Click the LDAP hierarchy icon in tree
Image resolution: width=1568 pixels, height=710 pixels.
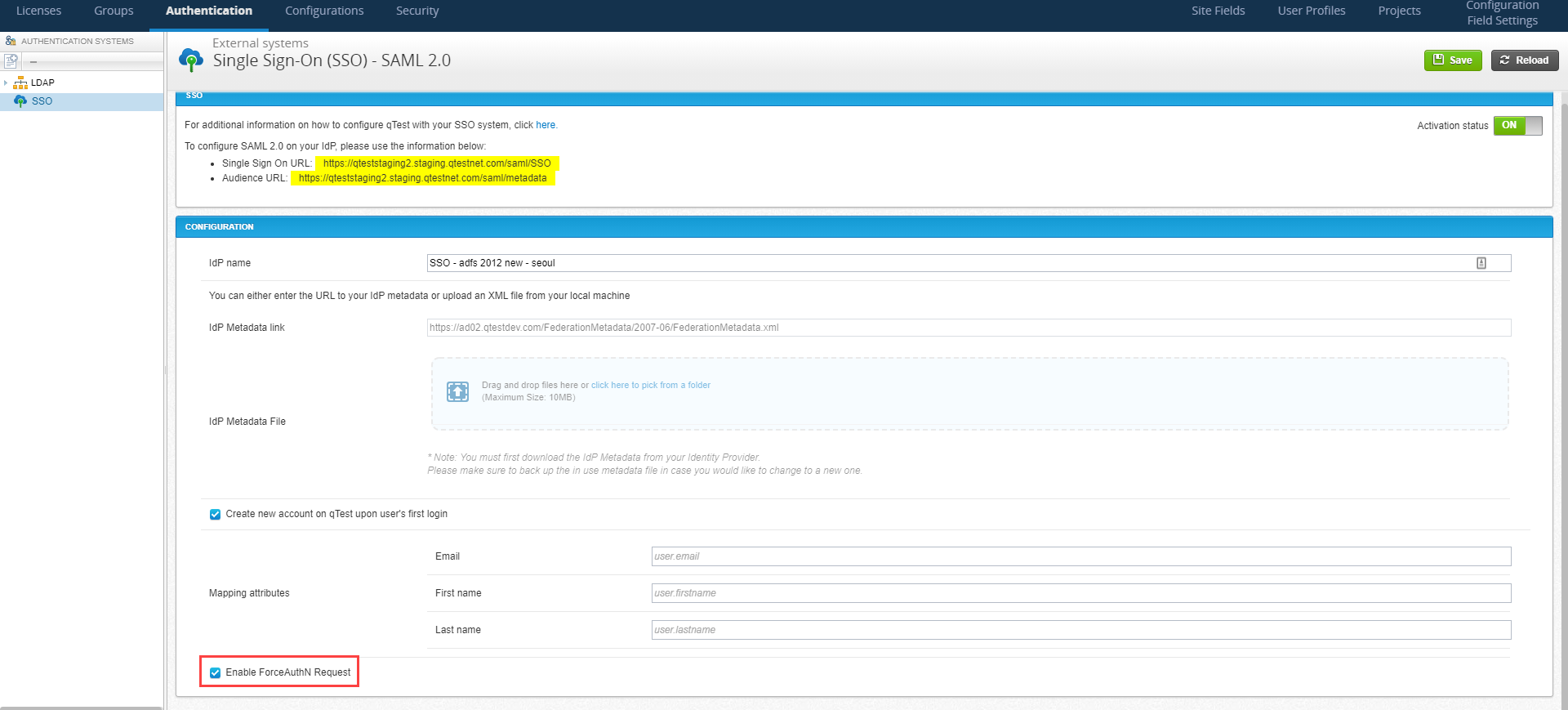click(x=20, y=83)
